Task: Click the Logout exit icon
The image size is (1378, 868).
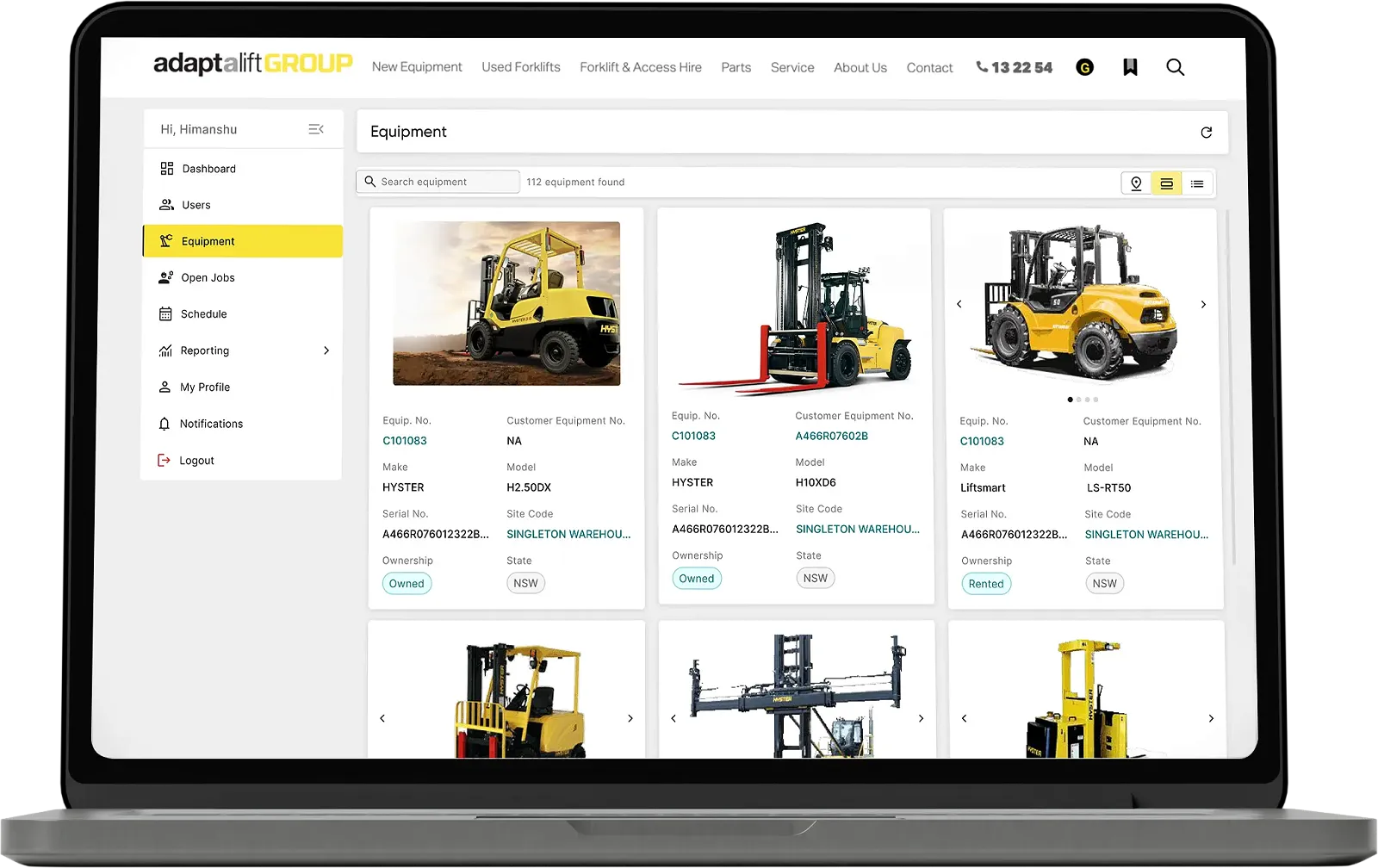Action: [164, 461]
